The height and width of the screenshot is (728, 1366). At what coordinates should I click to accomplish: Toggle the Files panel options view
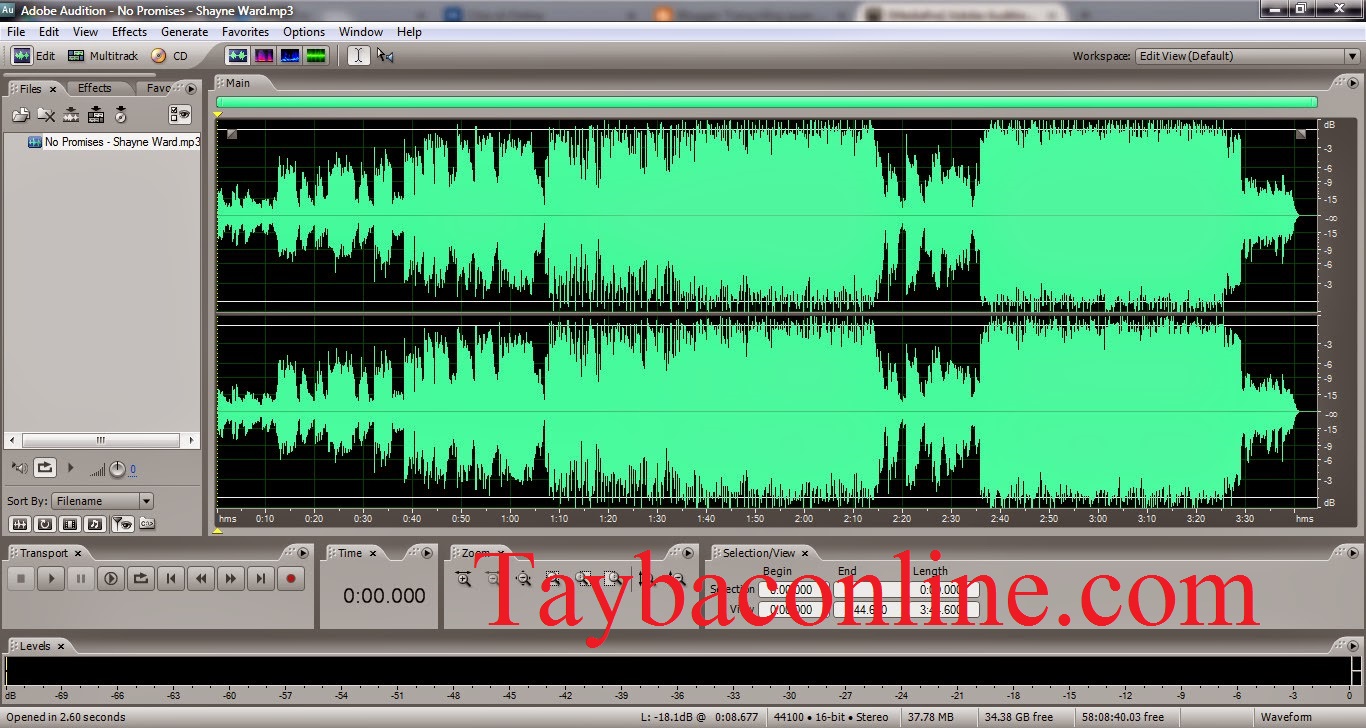point(180,115)
